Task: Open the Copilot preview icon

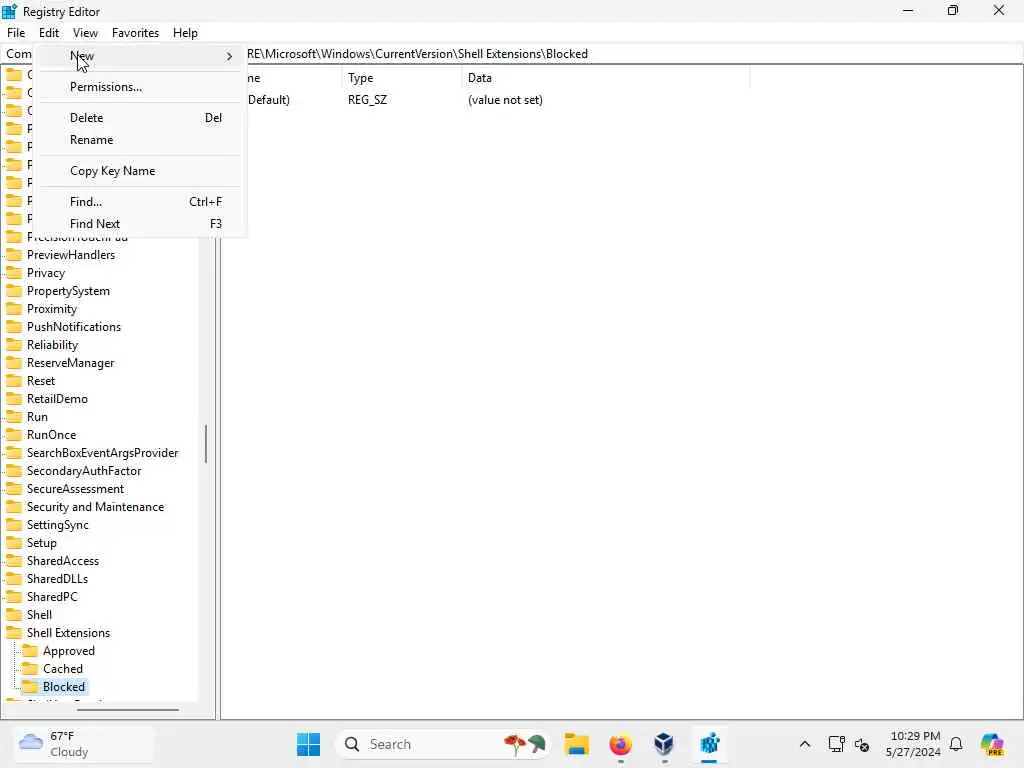Action: pyautogui.click(x=993, y=744)
